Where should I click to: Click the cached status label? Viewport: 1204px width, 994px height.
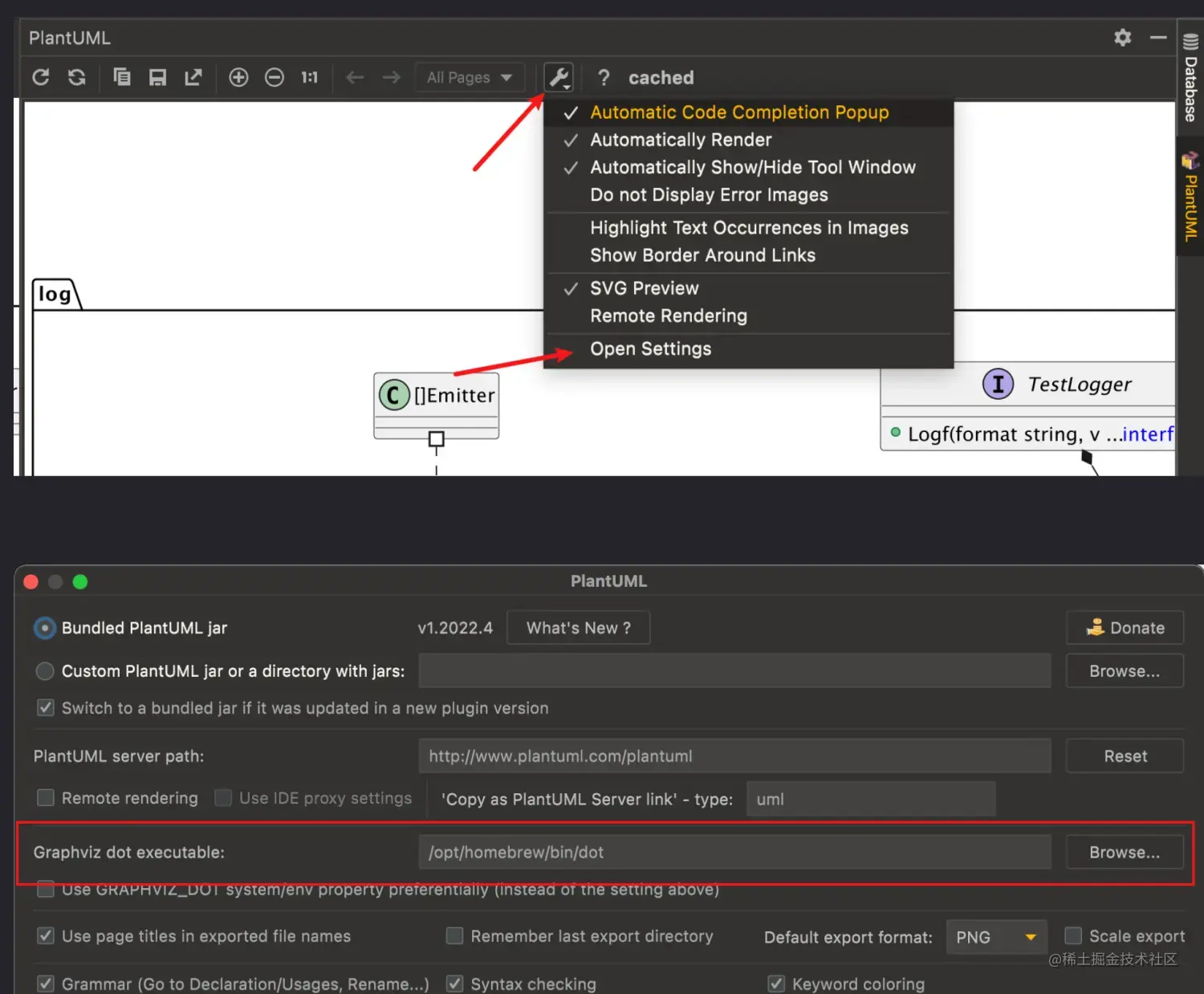(x=661, y=78)
